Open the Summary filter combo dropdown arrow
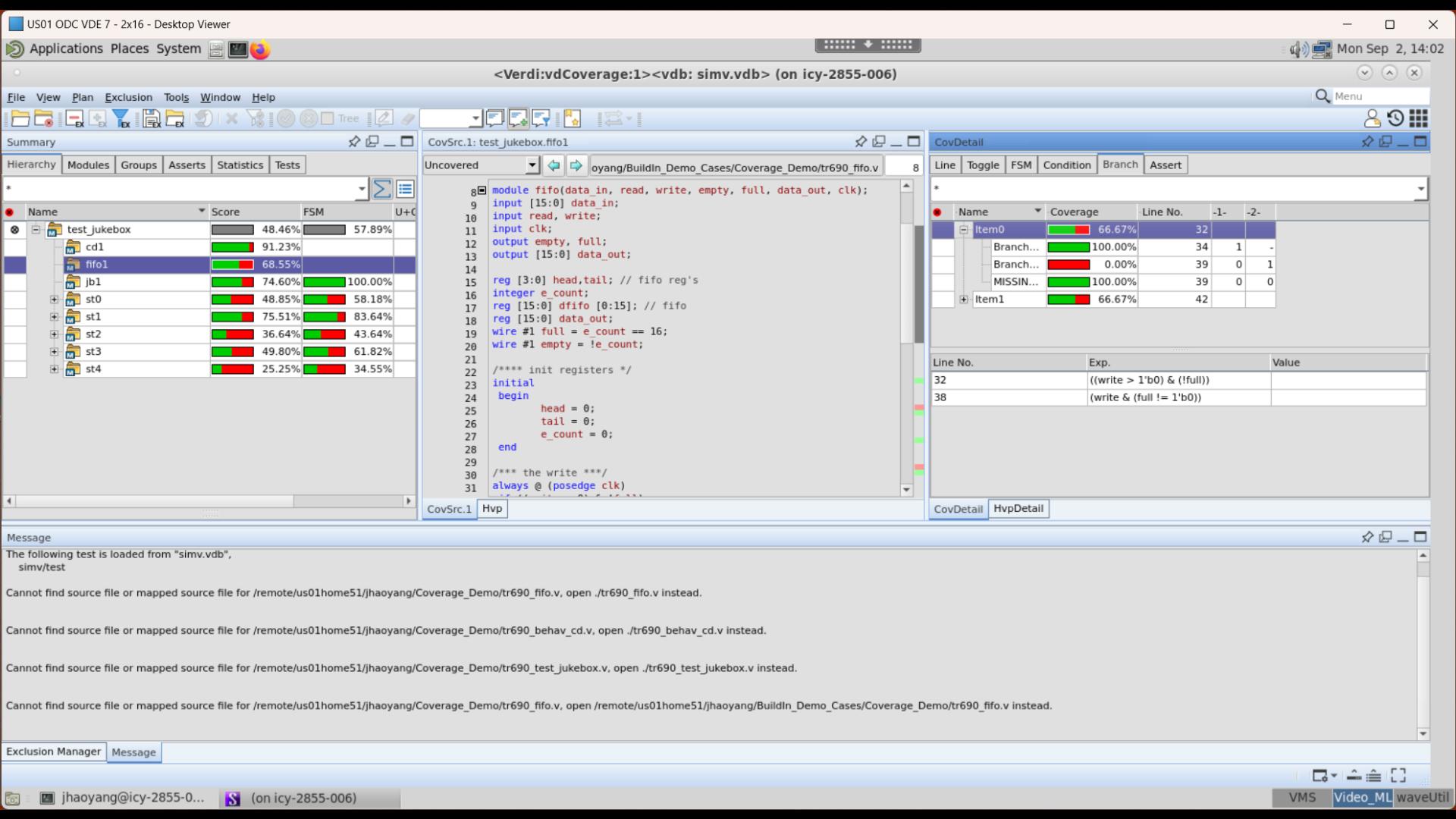 pyautogui.click(x=362, y=189)
